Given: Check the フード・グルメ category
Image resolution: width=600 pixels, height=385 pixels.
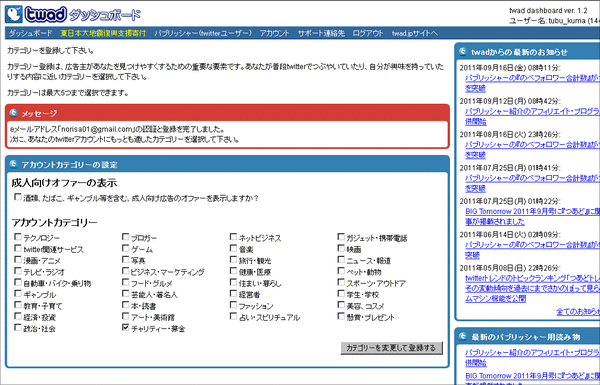Looking at the screenshot, I should [126, 282].
